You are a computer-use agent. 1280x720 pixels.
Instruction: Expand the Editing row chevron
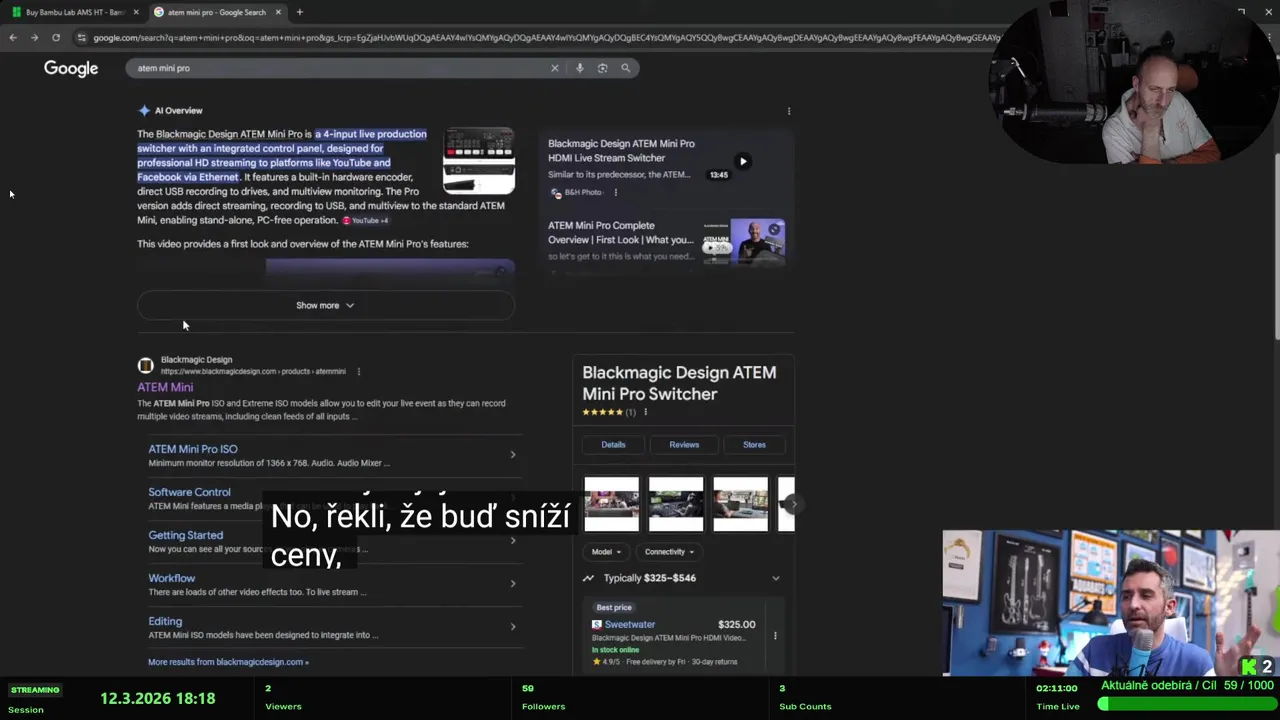[513, 627]
